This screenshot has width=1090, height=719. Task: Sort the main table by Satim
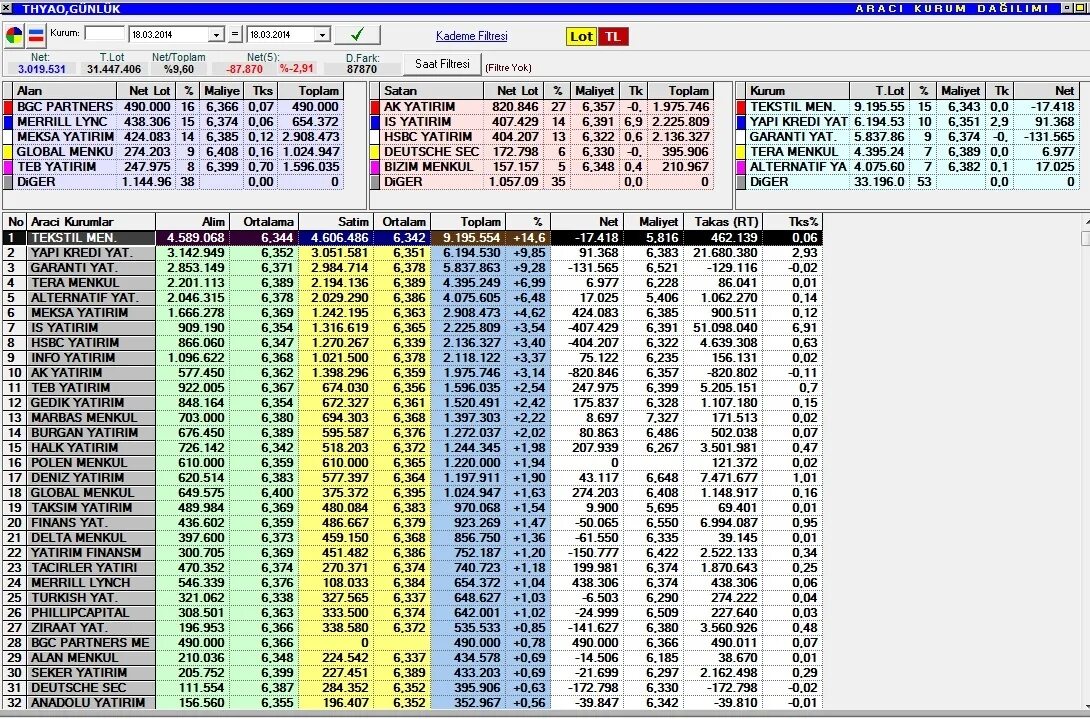click(x=336, y=222)
